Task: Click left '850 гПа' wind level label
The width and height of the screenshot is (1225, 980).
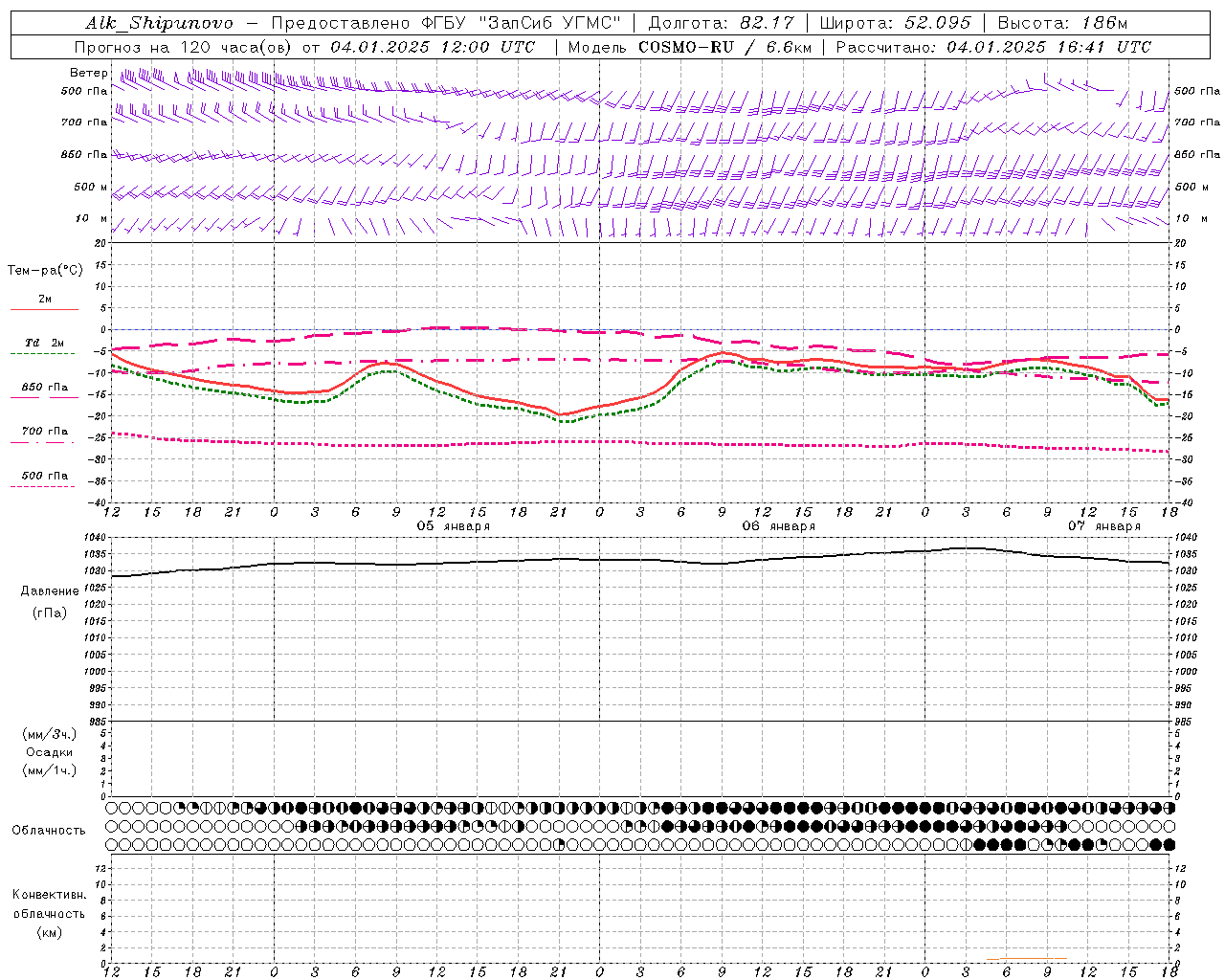Action: coord(84,154)
